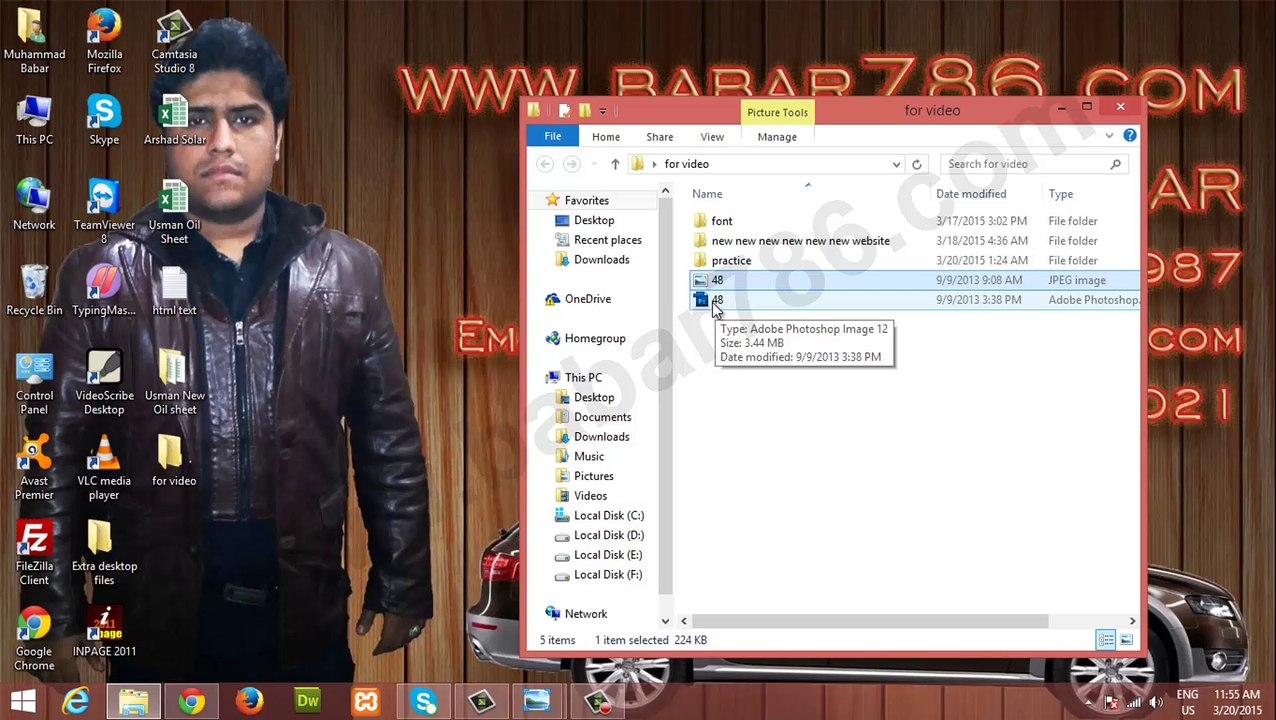The image size is (1276, 720).
Task: Select the 'new new new new new new website' folder
Action: click(801, 241)
